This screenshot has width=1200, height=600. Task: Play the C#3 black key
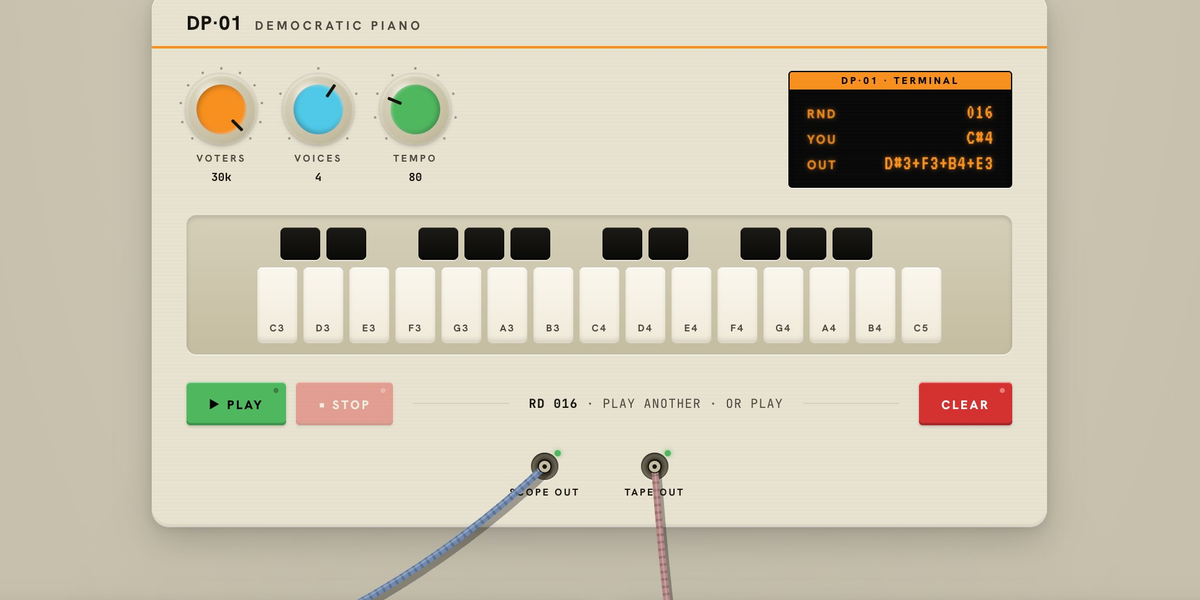(300, 244)
